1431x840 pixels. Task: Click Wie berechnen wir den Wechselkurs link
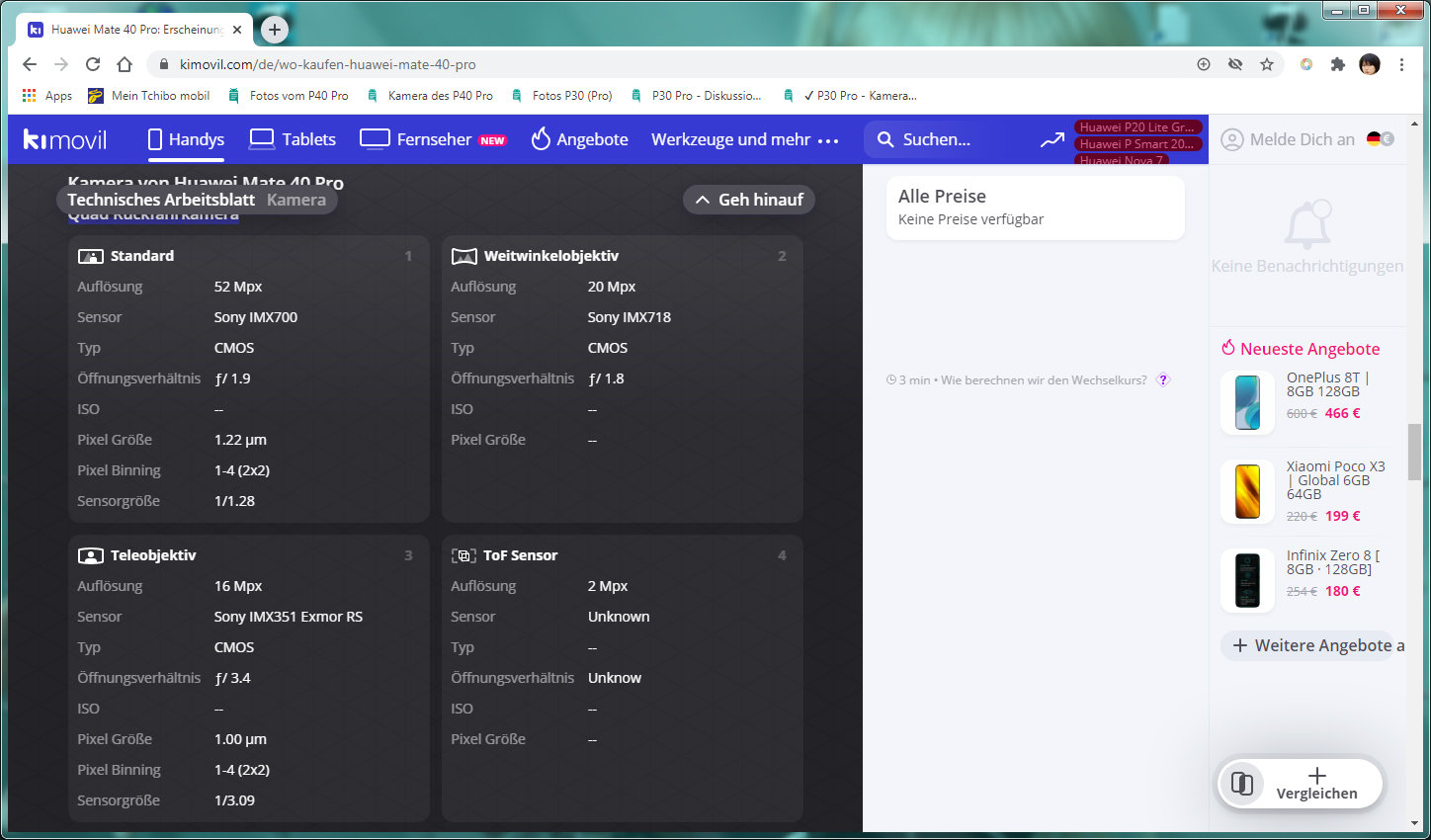point(1044,379)
